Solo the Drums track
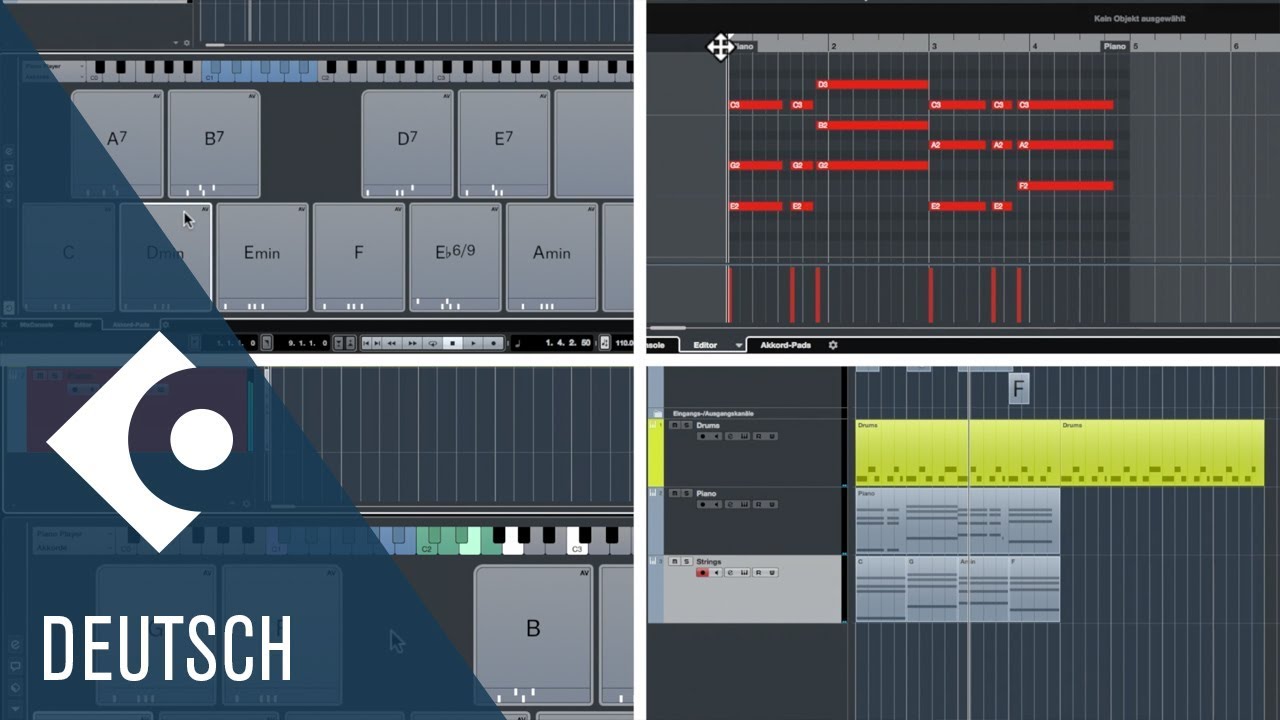Viewport: 1280px width, 720px height. [x=686, y=425]
